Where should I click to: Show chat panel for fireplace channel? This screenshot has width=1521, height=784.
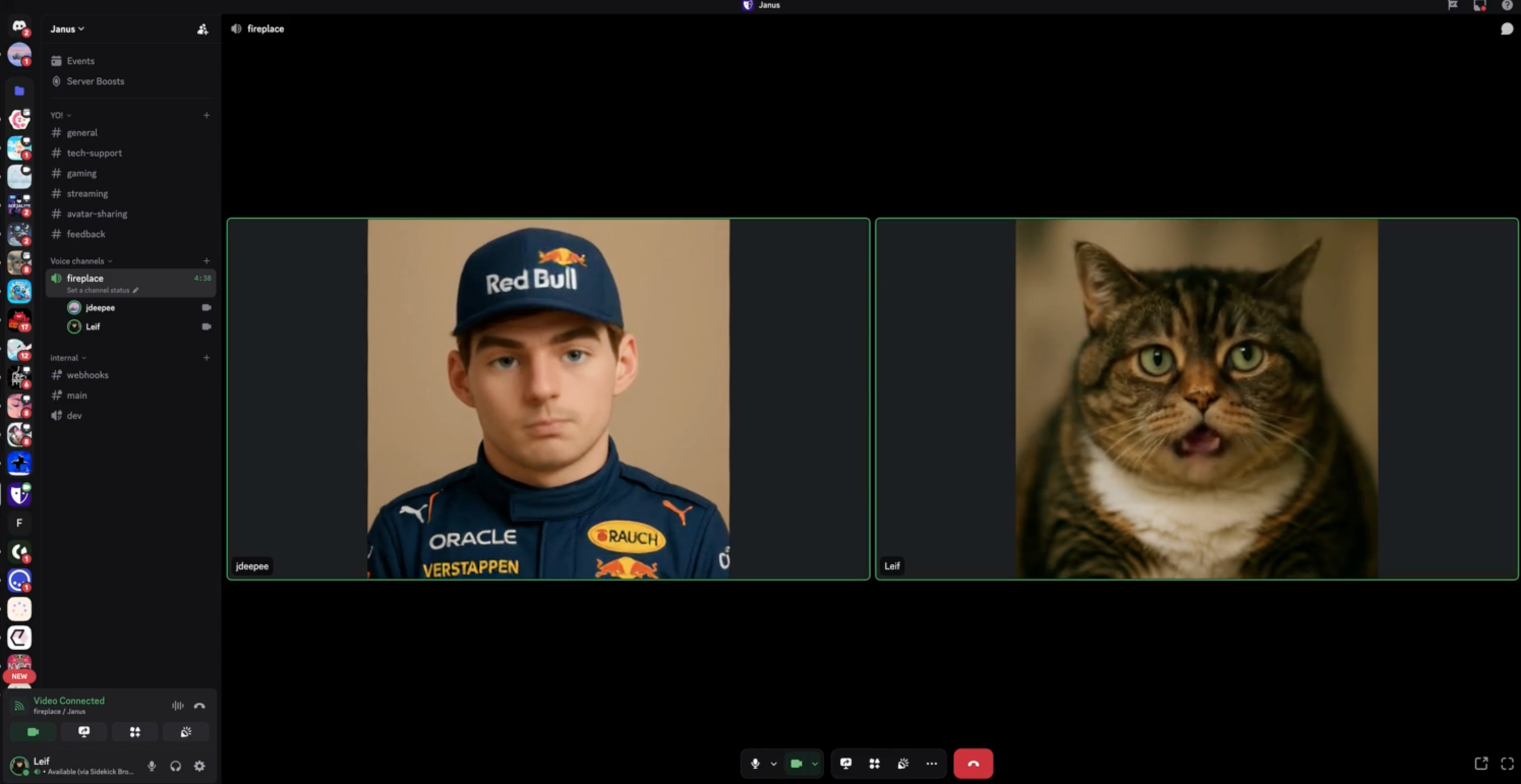[x=1506, y=29]
